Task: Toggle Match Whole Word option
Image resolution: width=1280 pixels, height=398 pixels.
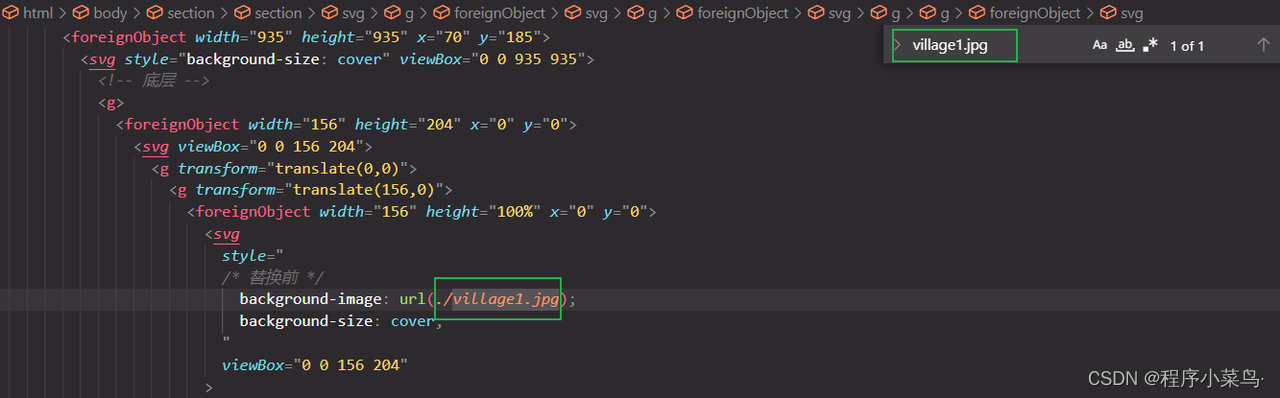Action: pos(1125,45)
